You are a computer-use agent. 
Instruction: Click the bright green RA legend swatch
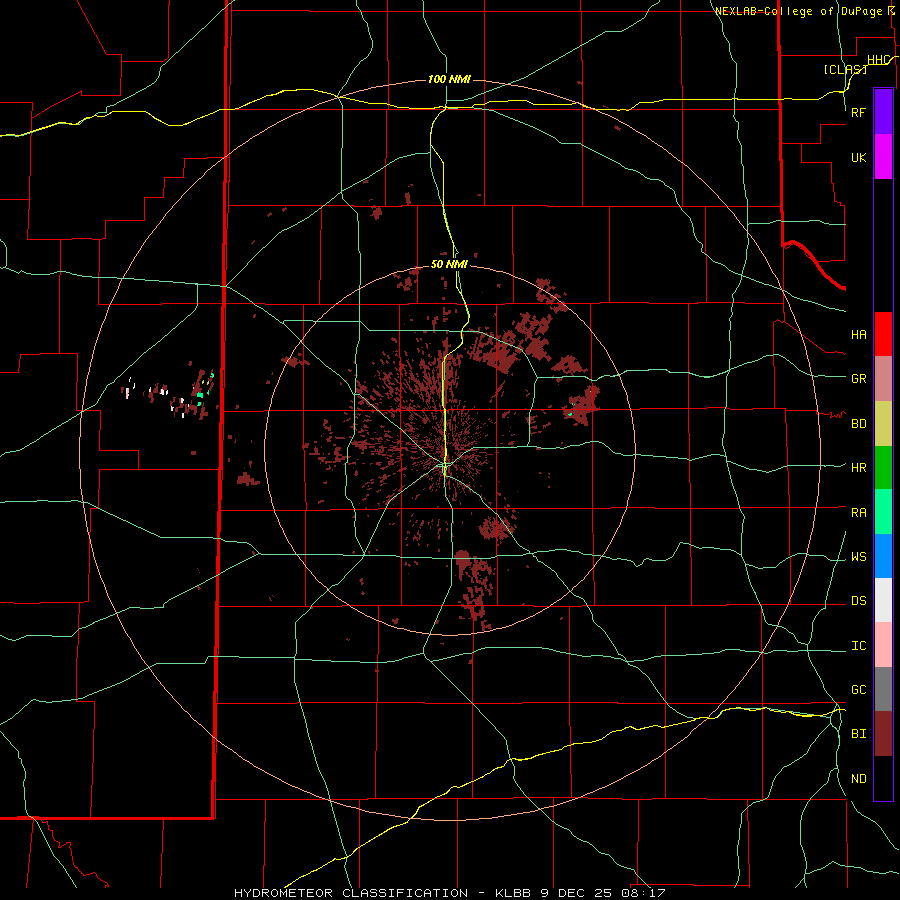click(x=883, y=512)
